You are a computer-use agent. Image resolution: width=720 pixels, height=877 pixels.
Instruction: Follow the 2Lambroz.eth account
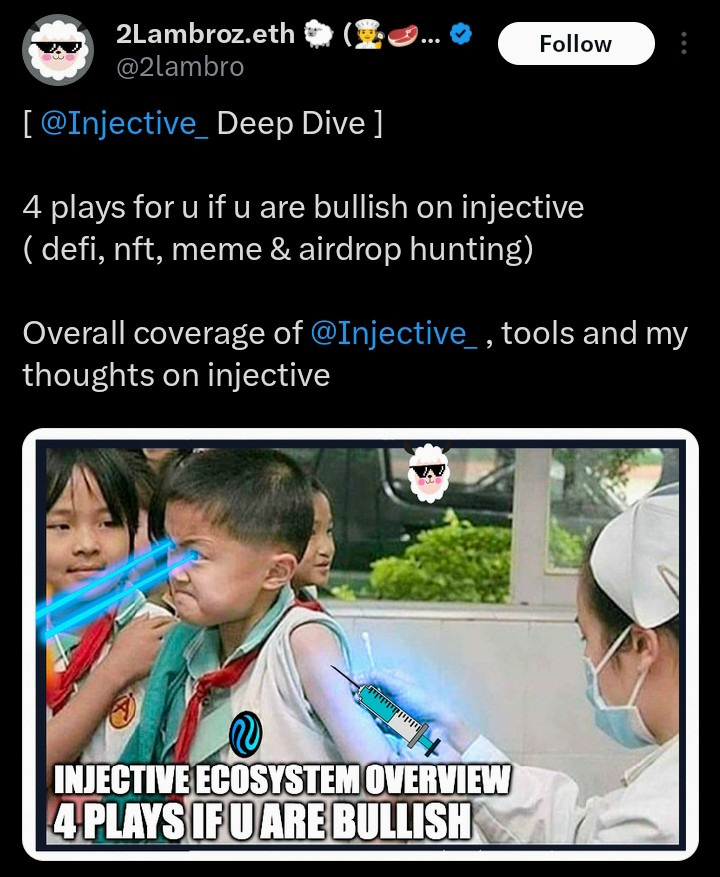[576, 44]
